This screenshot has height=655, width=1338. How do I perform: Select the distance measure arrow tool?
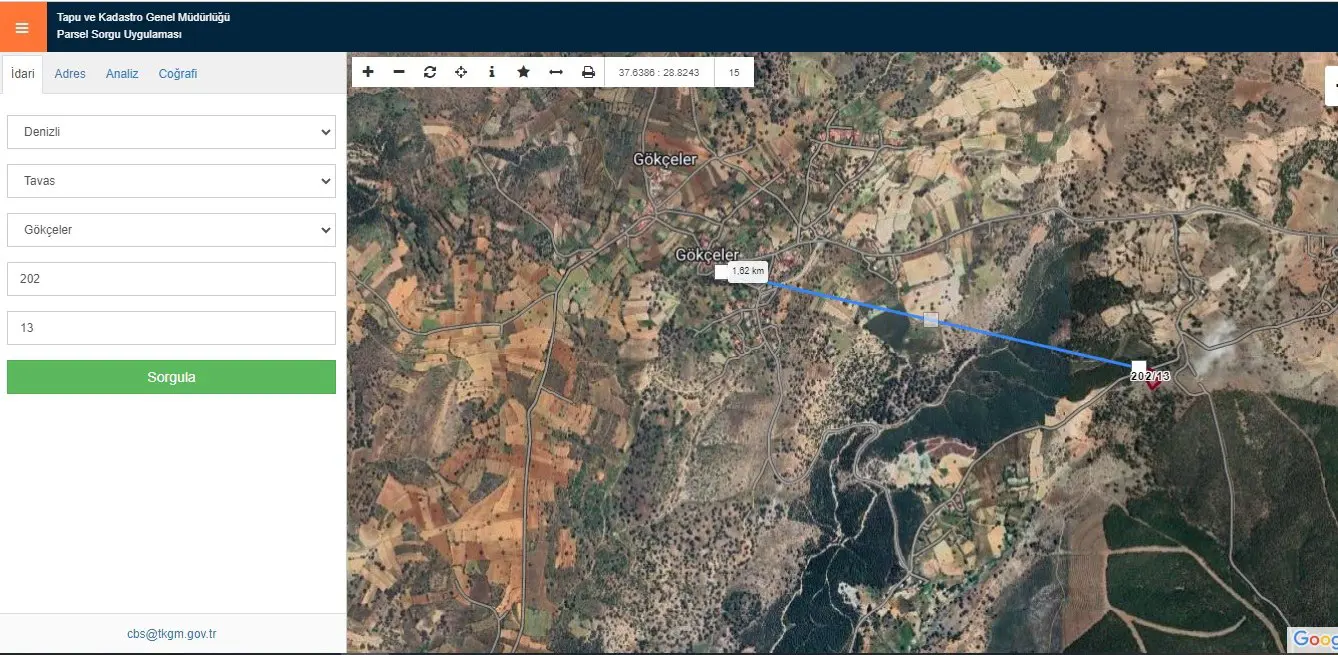pos(556,72)
